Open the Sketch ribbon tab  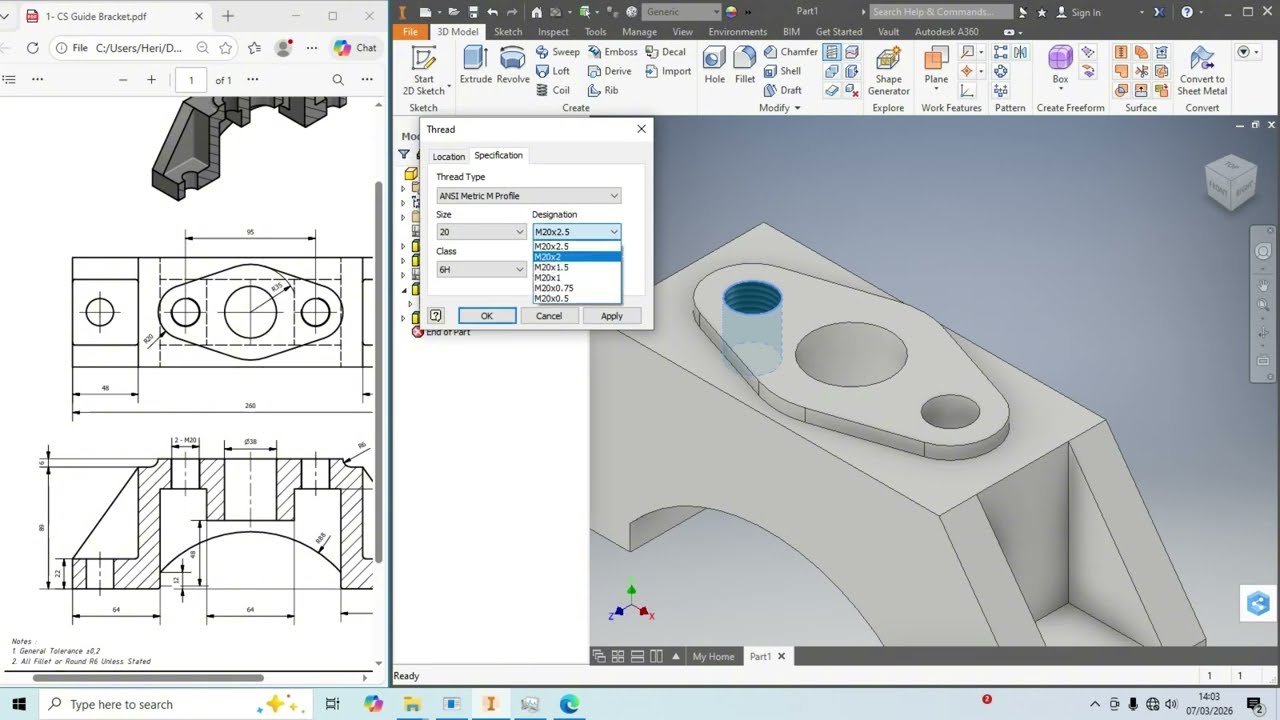click(508, 32)
